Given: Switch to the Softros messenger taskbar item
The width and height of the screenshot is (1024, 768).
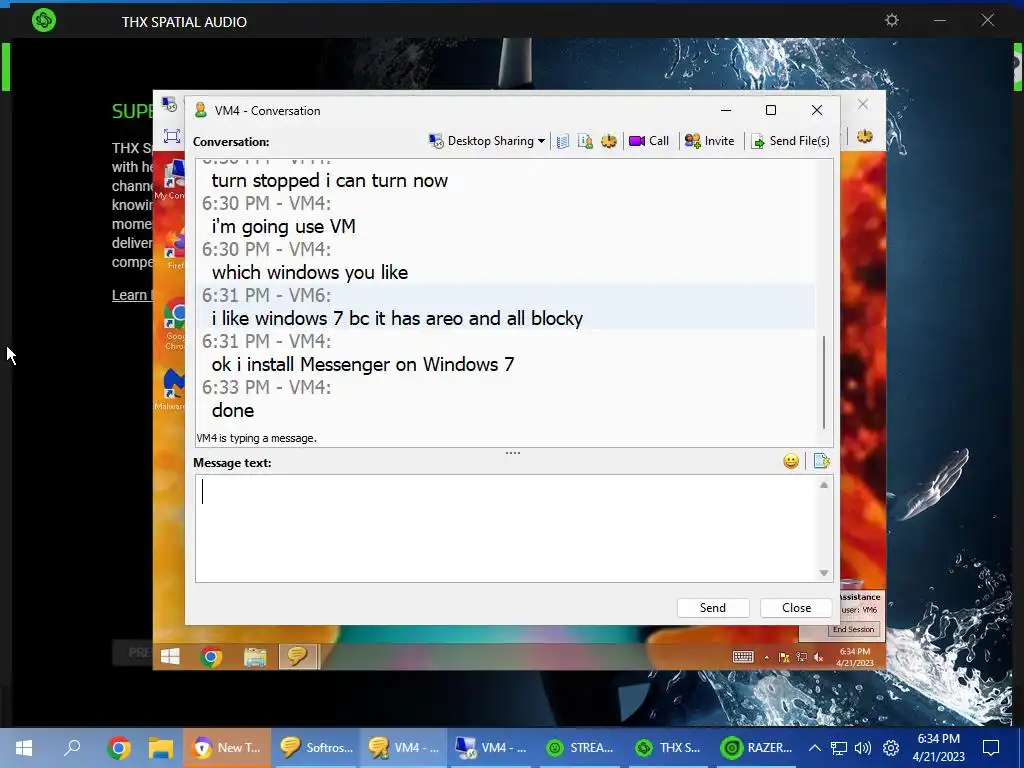Looking at the screenshot, I should tap(315, 748).
